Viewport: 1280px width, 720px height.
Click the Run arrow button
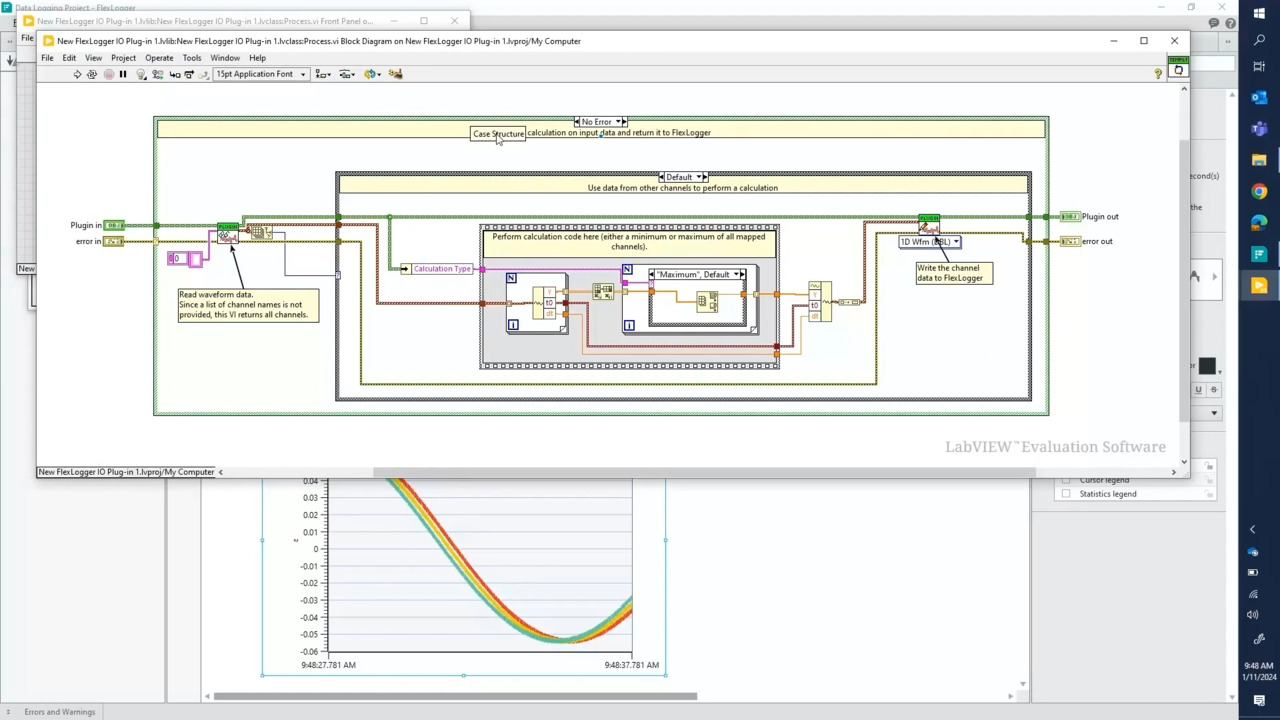pyautogui.click(x=77, y=74)
